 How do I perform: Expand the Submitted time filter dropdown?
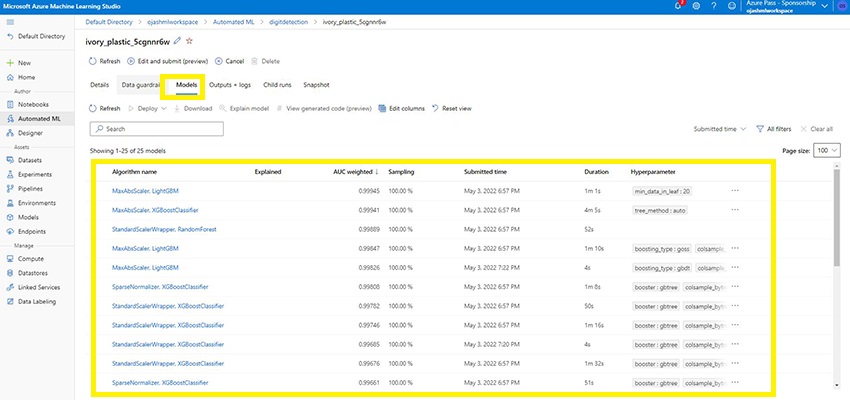[x=720, y=129]
